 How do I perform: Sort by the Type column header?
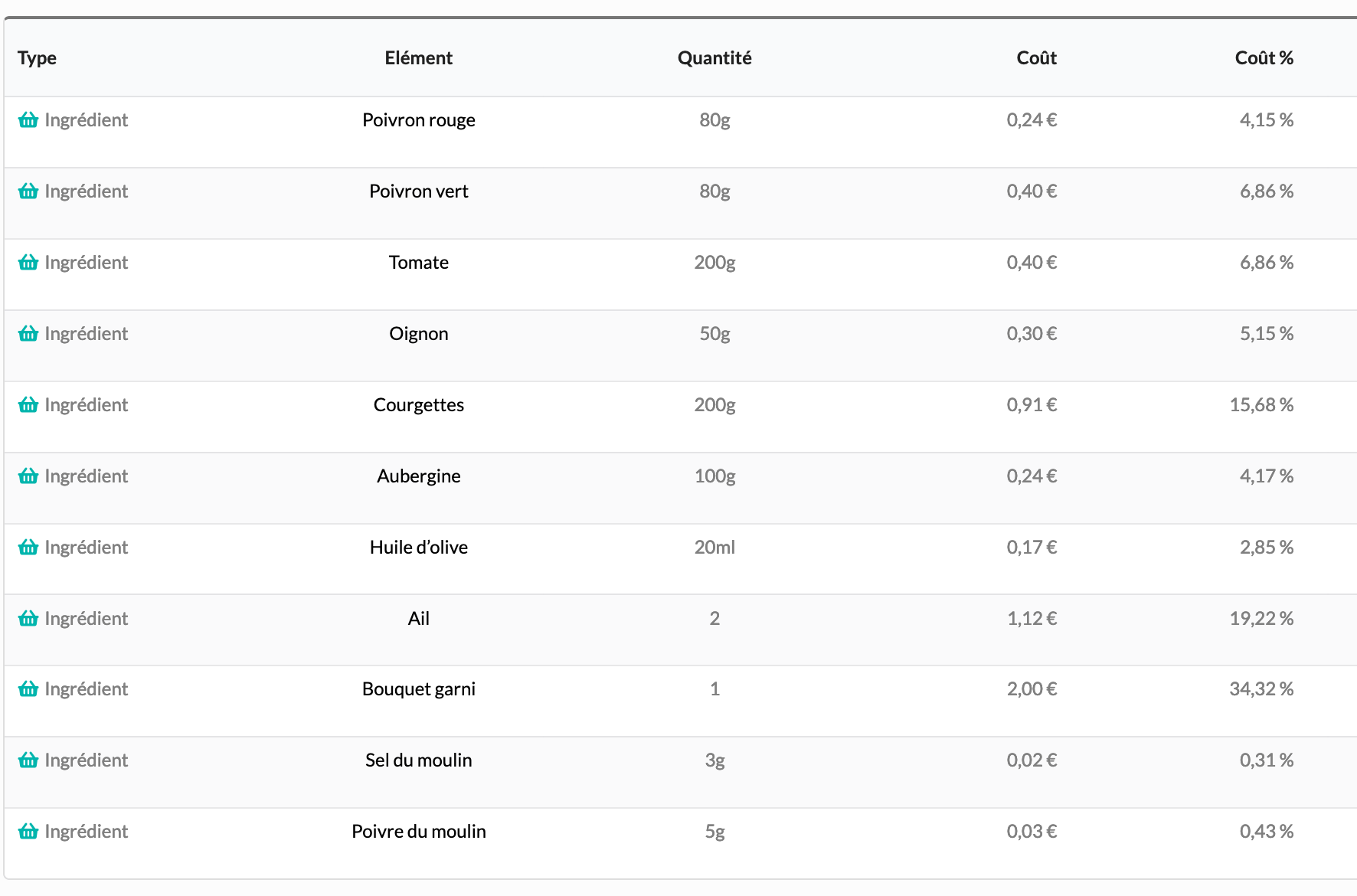(x=37, y=58)
